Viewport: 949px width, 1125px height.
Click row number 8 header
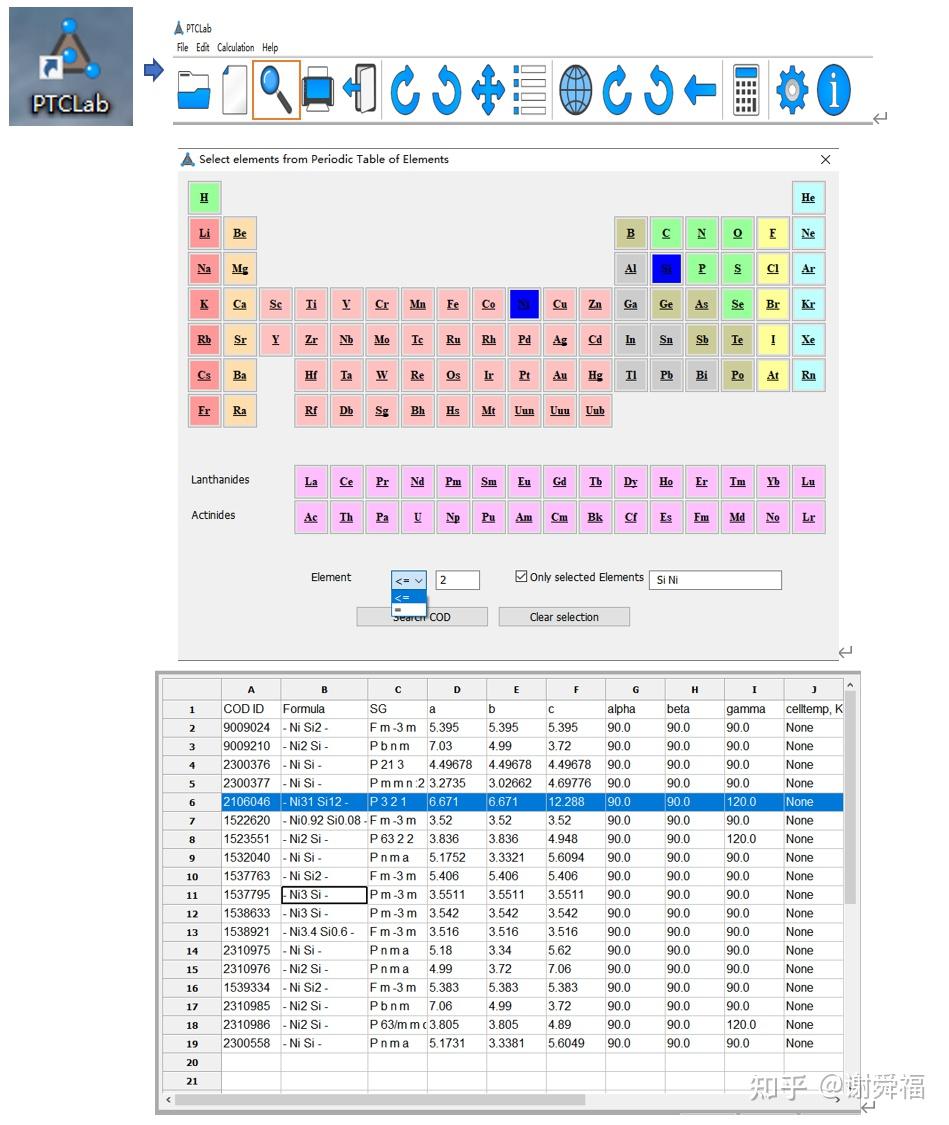click(x=192, y=839)
